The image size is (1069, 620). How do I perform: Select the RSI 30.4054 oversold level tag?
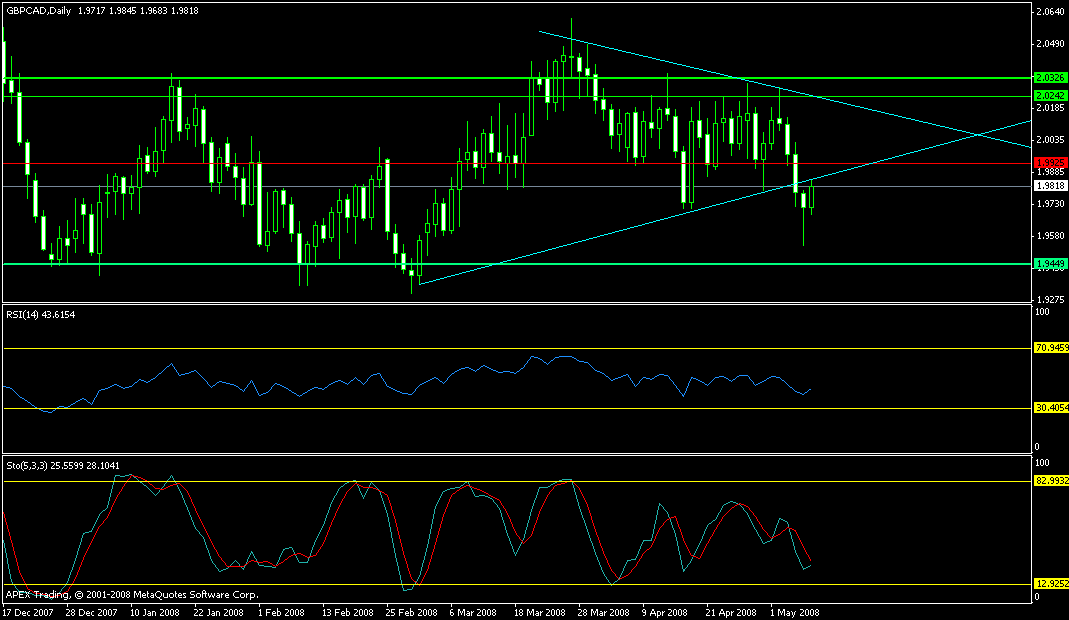click(1051, 408)
